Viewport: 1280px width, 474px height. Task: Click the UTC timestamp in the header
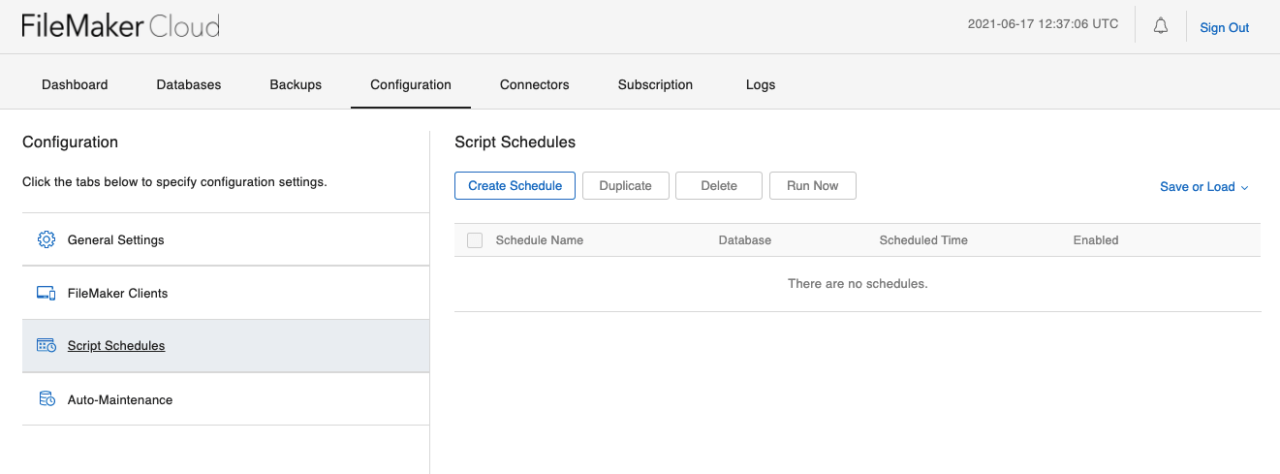(x=1043, y=24)
